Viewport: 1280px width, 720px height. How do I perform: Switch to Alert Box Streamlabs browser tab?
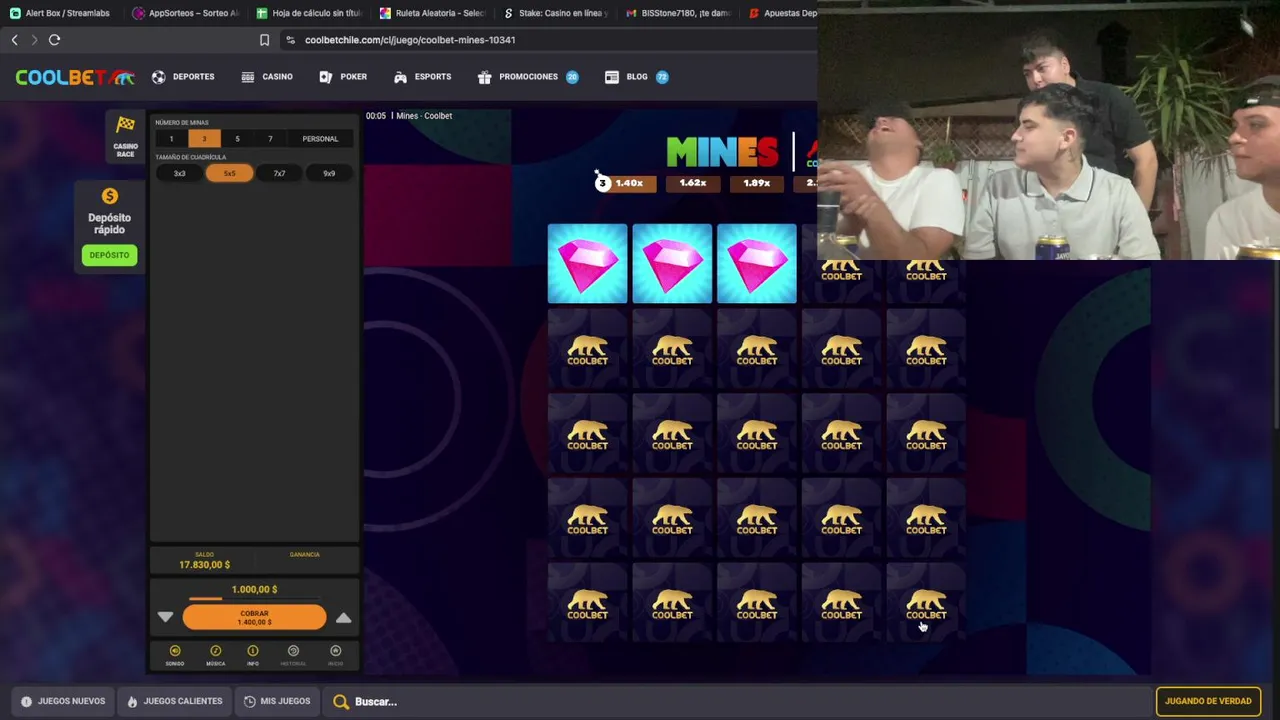point(60,13)
